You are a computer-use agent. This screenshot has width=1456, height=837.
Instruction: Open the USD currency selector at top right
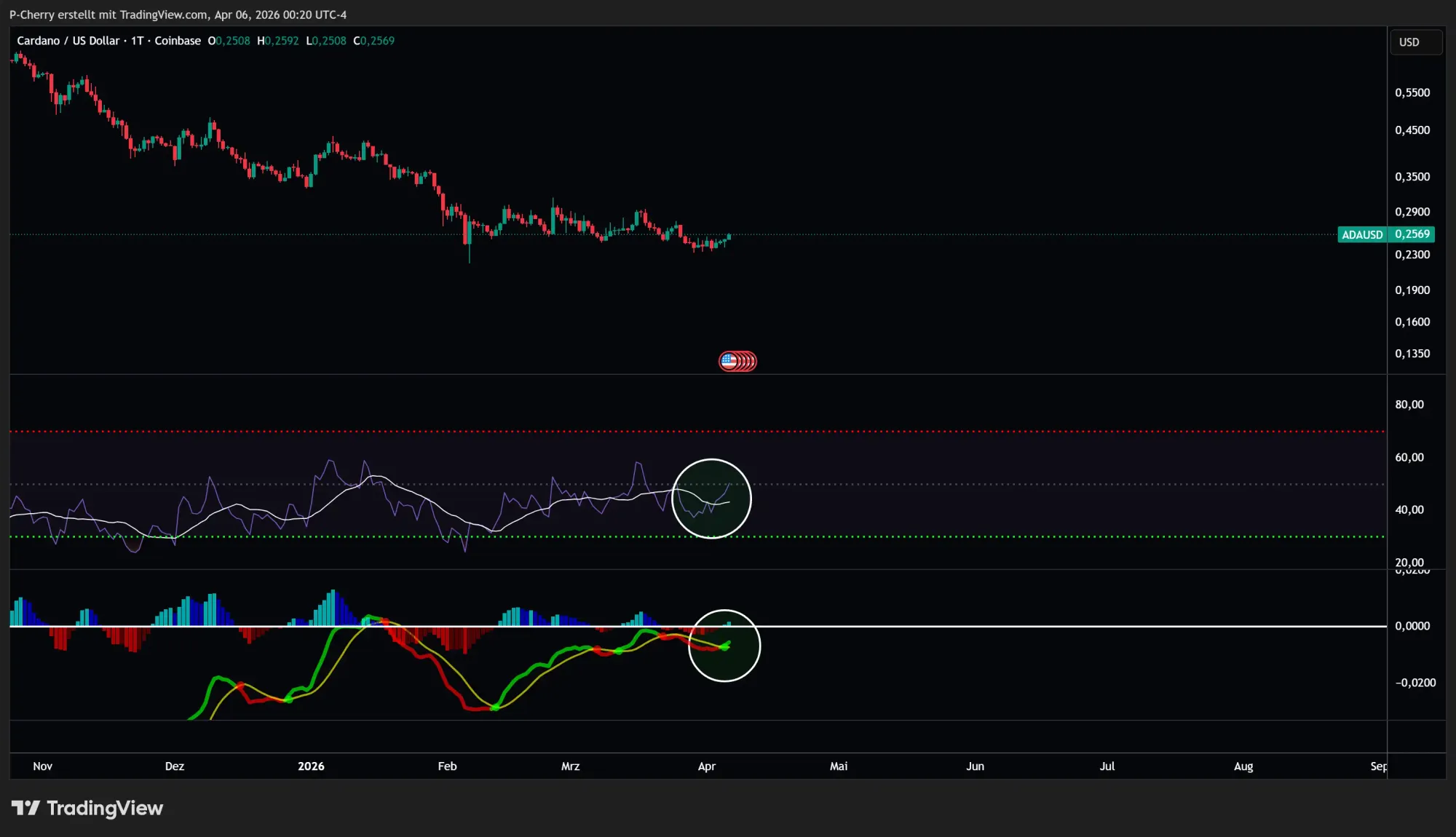click(x=1415, y=41)
